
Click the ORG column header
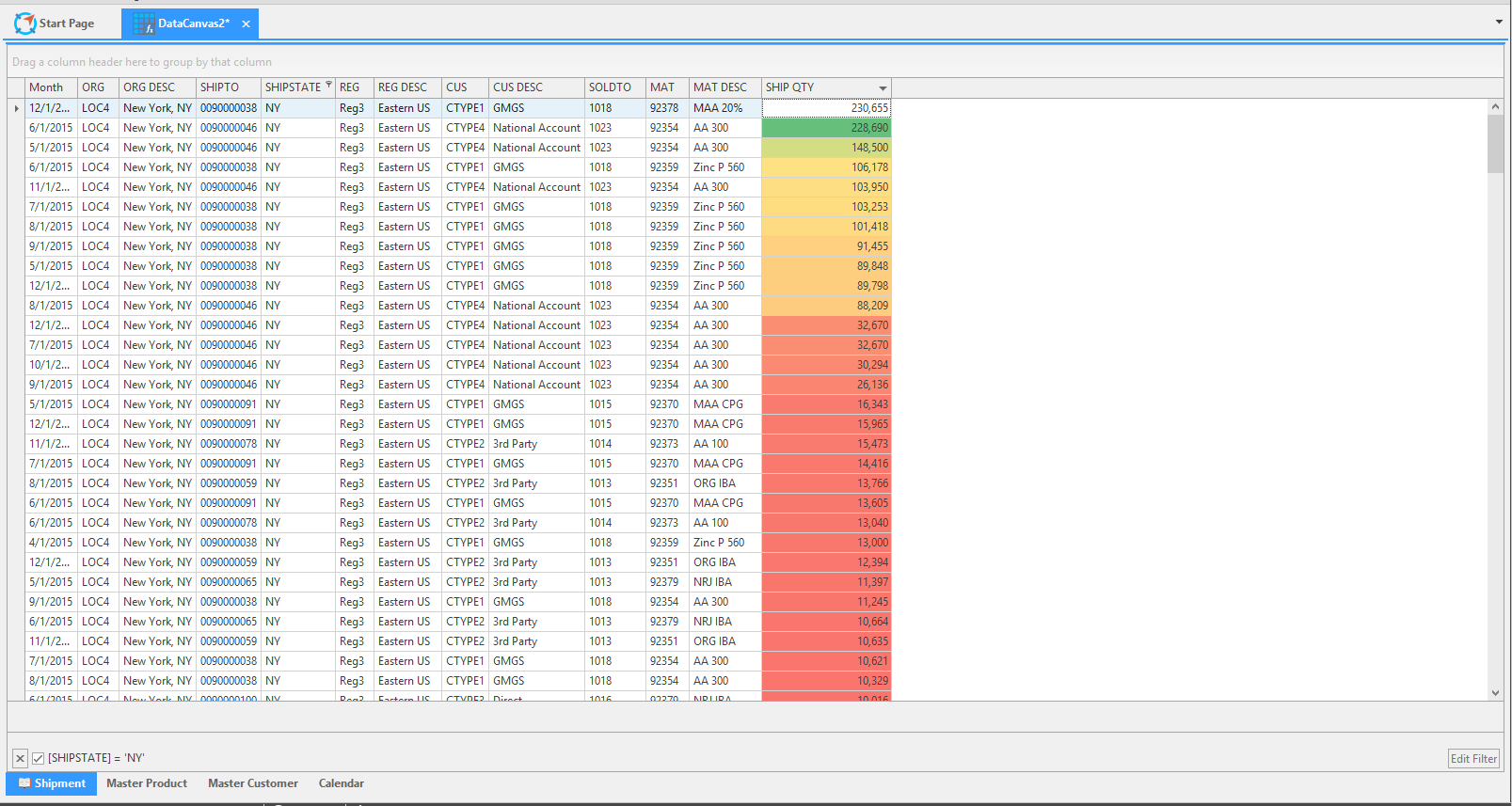coord(98,87)
